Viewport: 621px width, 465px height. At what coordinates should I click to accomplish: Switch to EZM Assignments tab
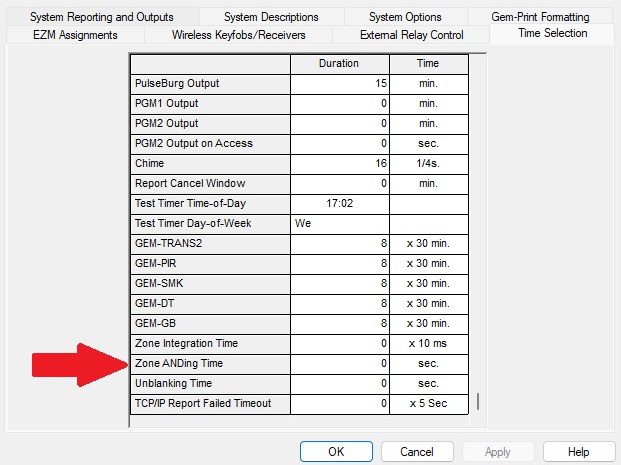click(x=74, y=35)
